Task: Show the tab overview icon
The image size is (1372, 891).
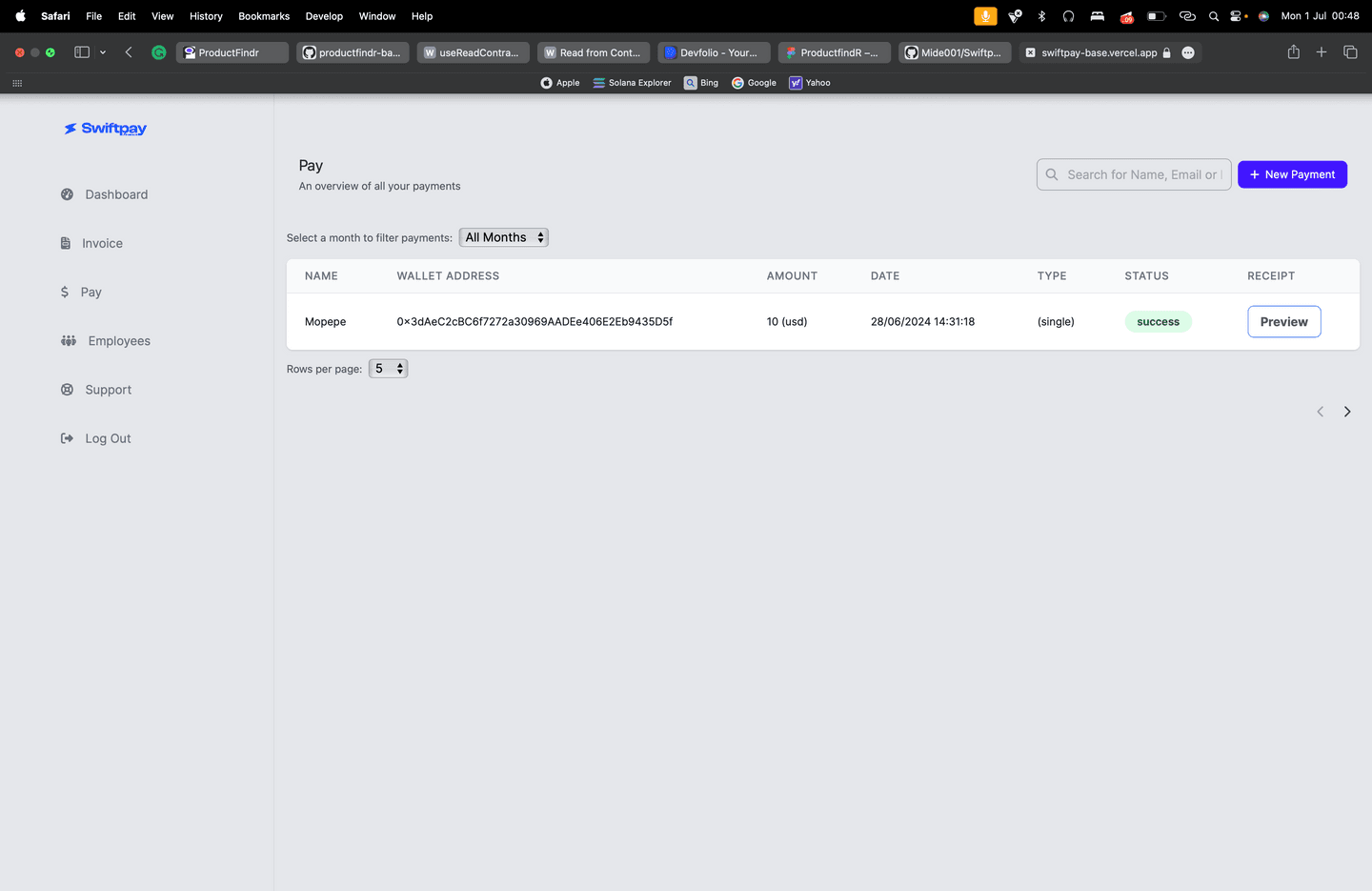Action: pos(1350,52)
